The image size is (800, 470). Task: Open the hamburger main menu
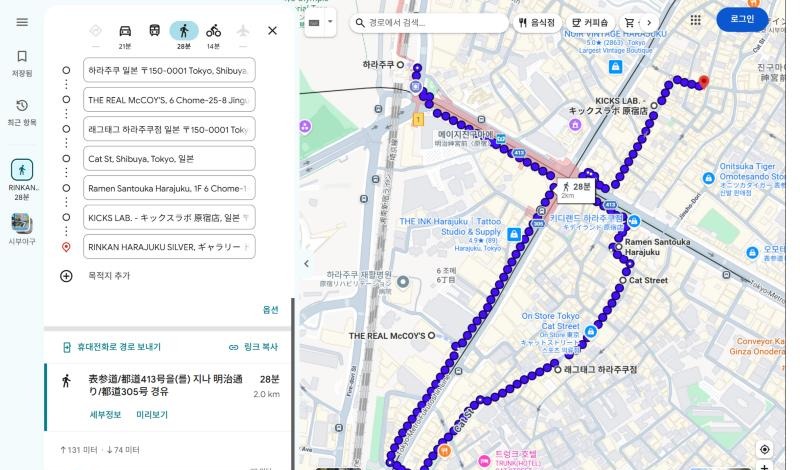point(22,22)
